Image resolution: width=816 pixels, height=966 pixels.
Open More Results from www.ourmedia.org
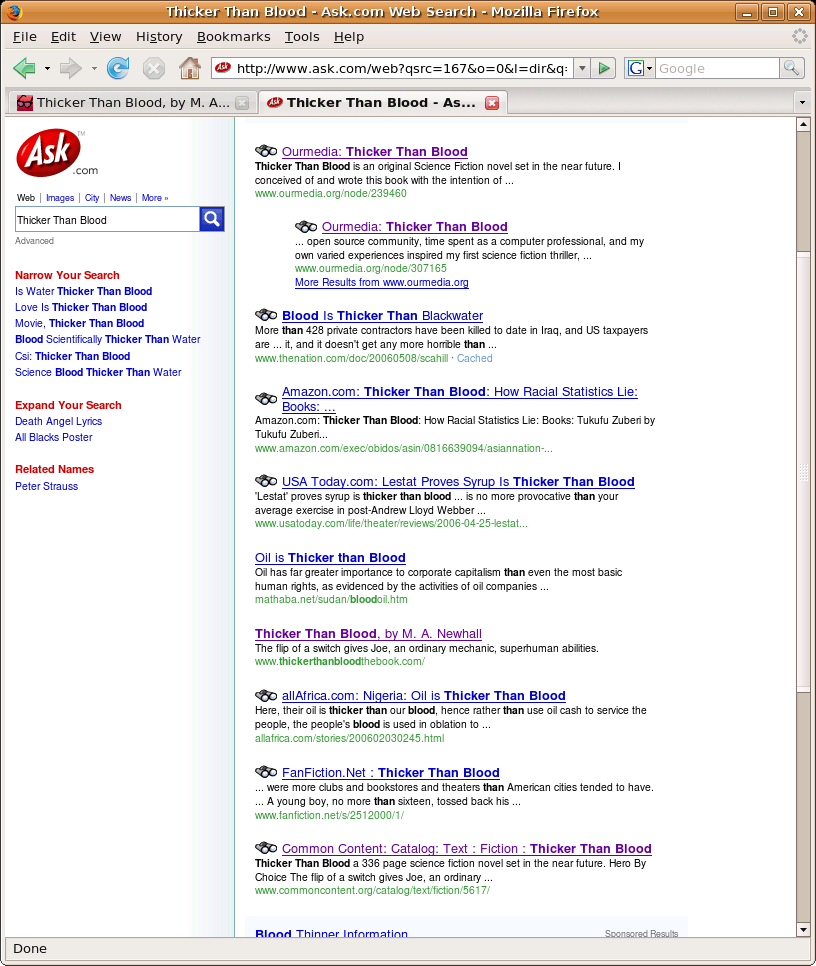(x=382, y=282)
